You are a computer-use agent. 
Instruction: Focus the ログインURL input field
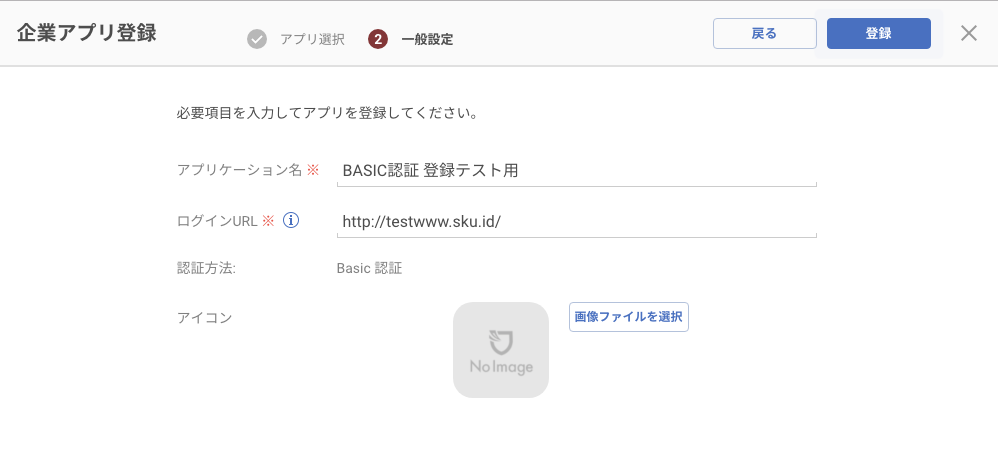(x=576, y=222)
